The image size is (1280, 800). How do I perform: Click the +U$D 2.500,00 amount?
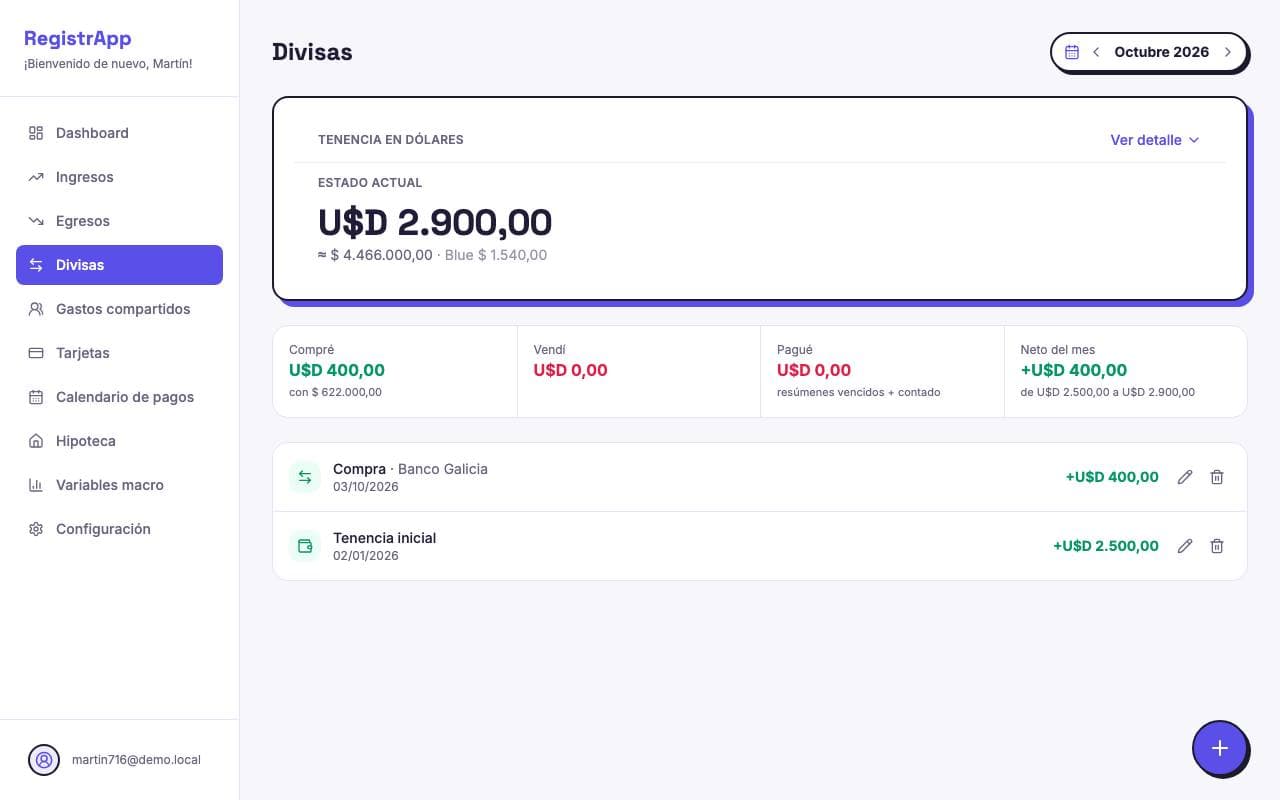point(1106,546)
